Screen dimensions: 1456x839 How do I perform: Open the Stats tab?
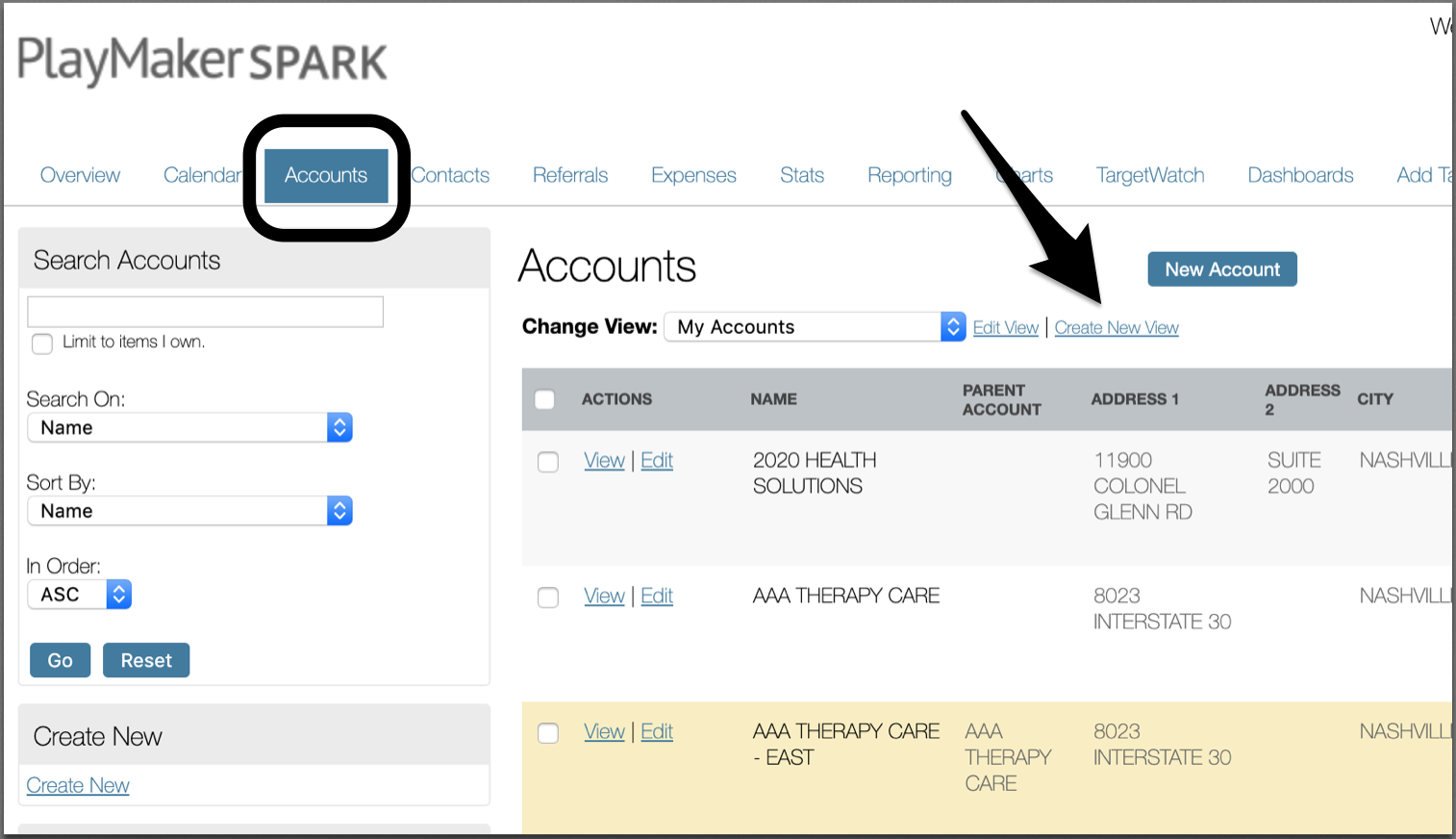[x=802, y=175]
